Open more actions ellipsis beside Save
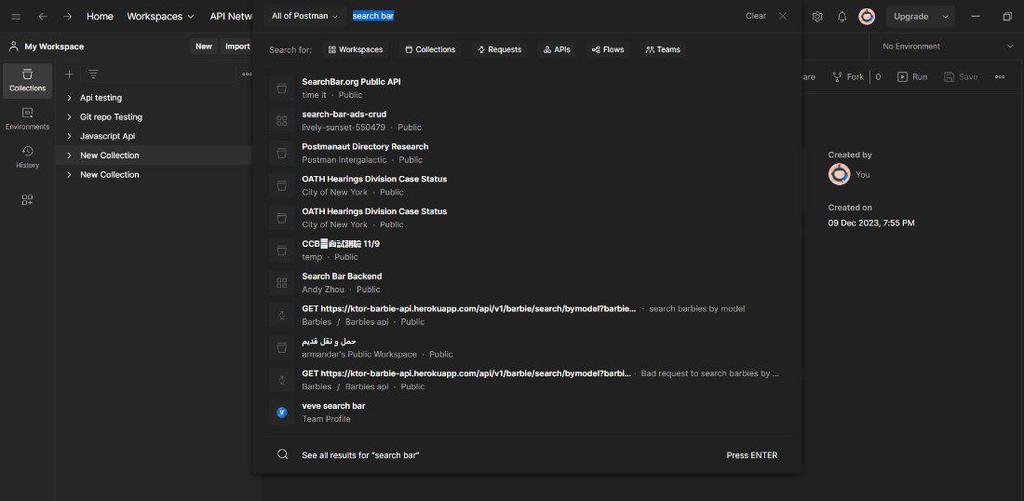This screenshot has width=1024, height=501. [1000, 76]
